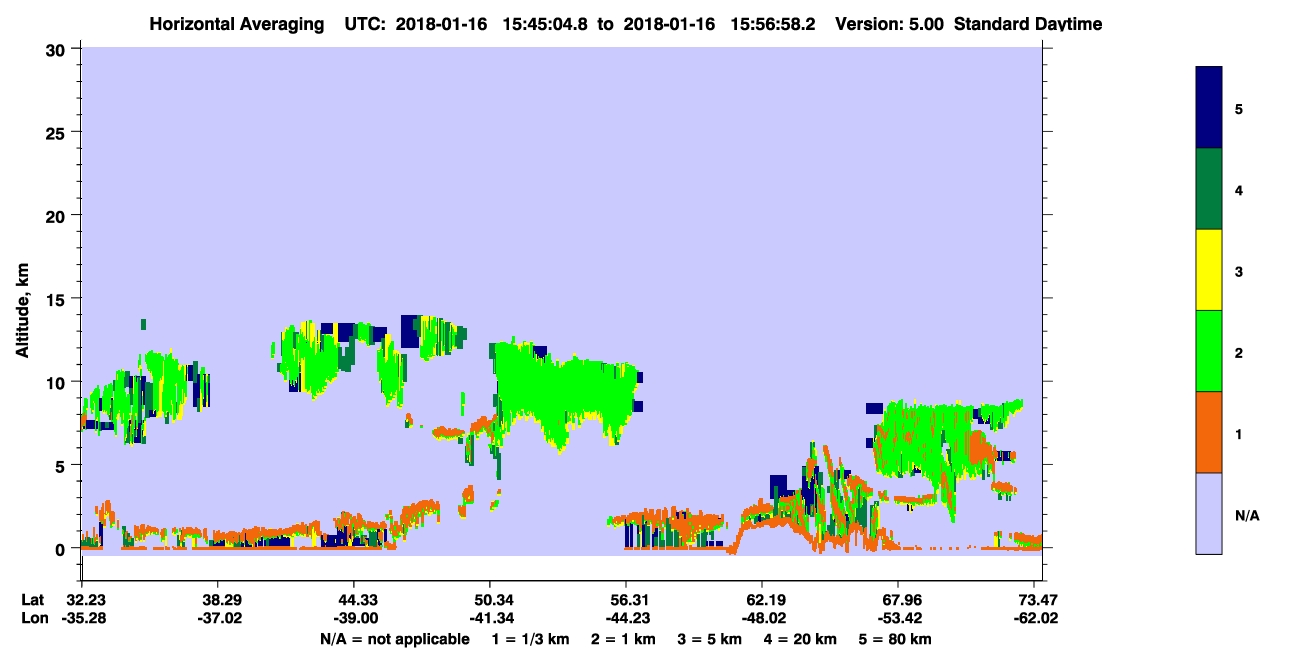Click the dark blue colorbar segment labeled 5

[1209, 108]
